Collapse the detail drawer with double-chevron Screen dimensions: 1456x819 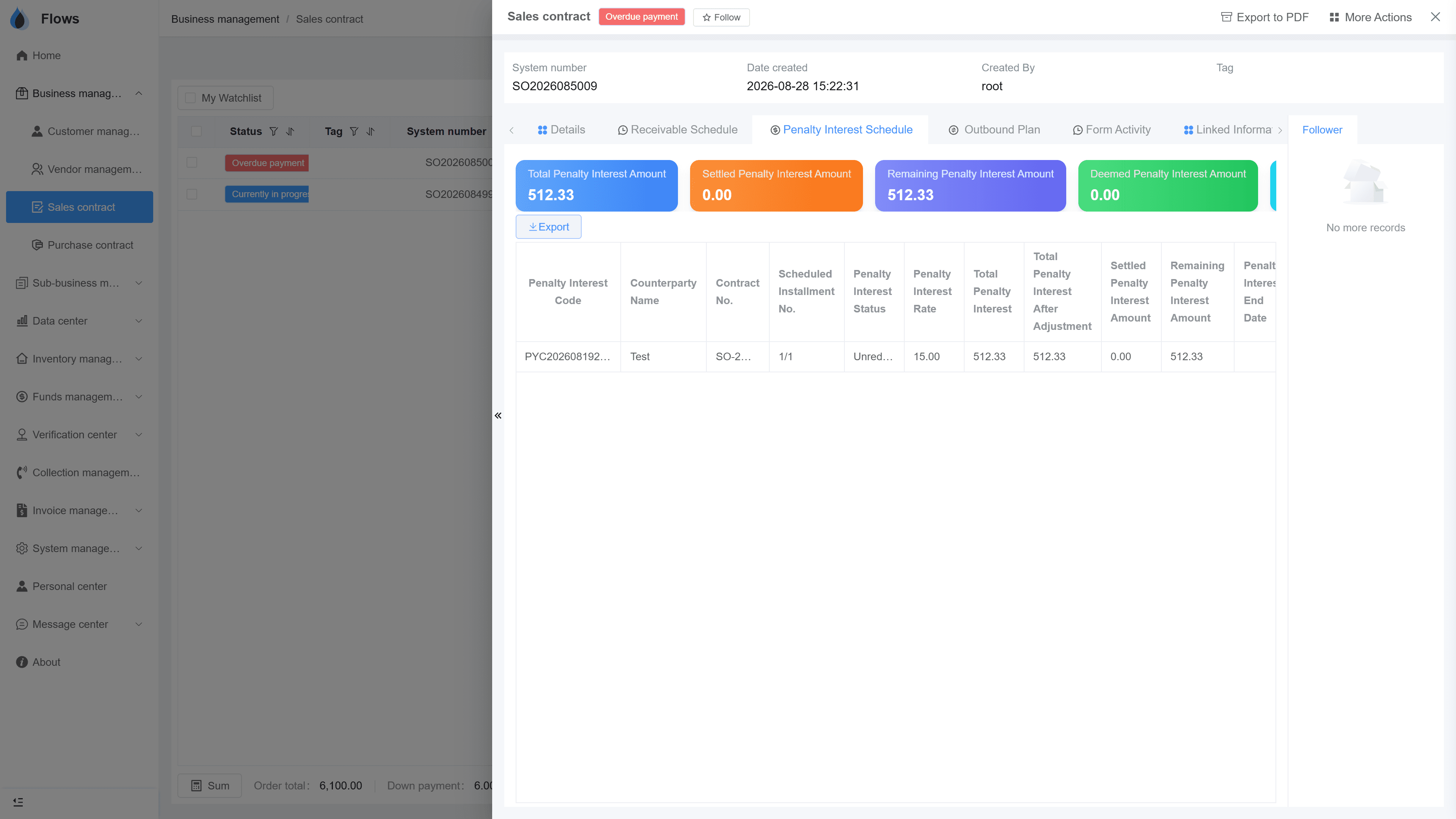[498, 416]
